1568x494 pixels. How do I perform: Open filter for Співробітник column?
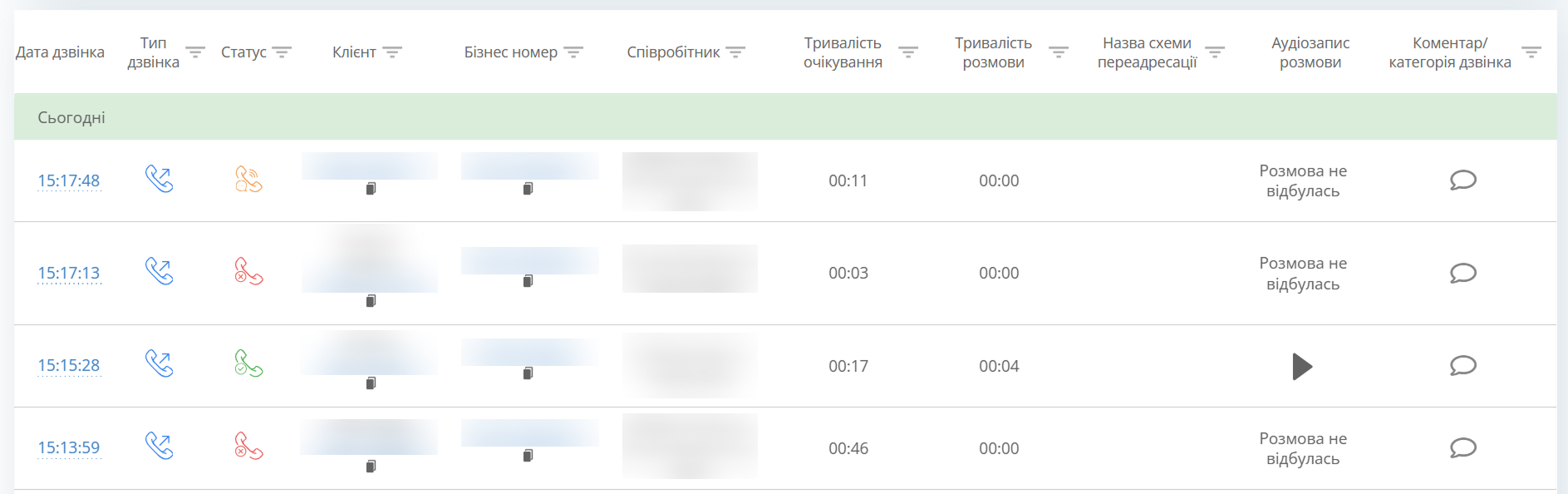point(735,52)
